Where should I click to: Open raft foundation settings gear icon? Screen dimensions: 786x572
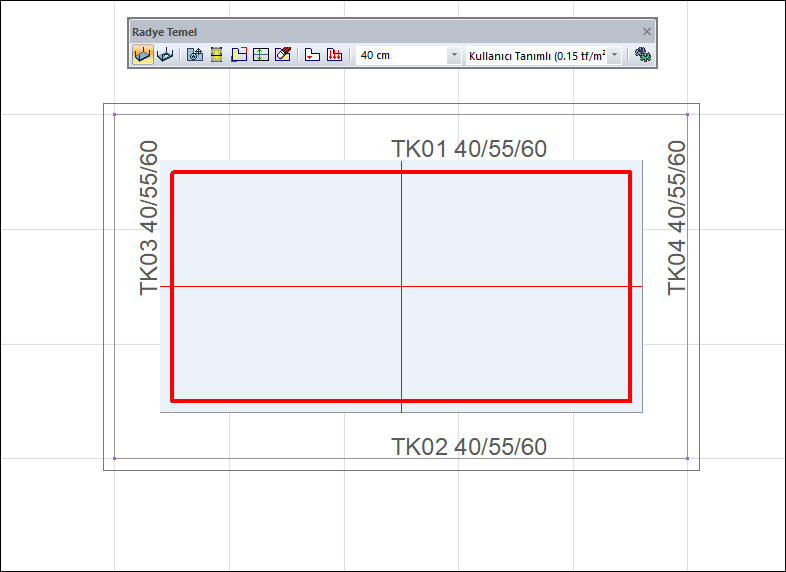click(643, 55)
